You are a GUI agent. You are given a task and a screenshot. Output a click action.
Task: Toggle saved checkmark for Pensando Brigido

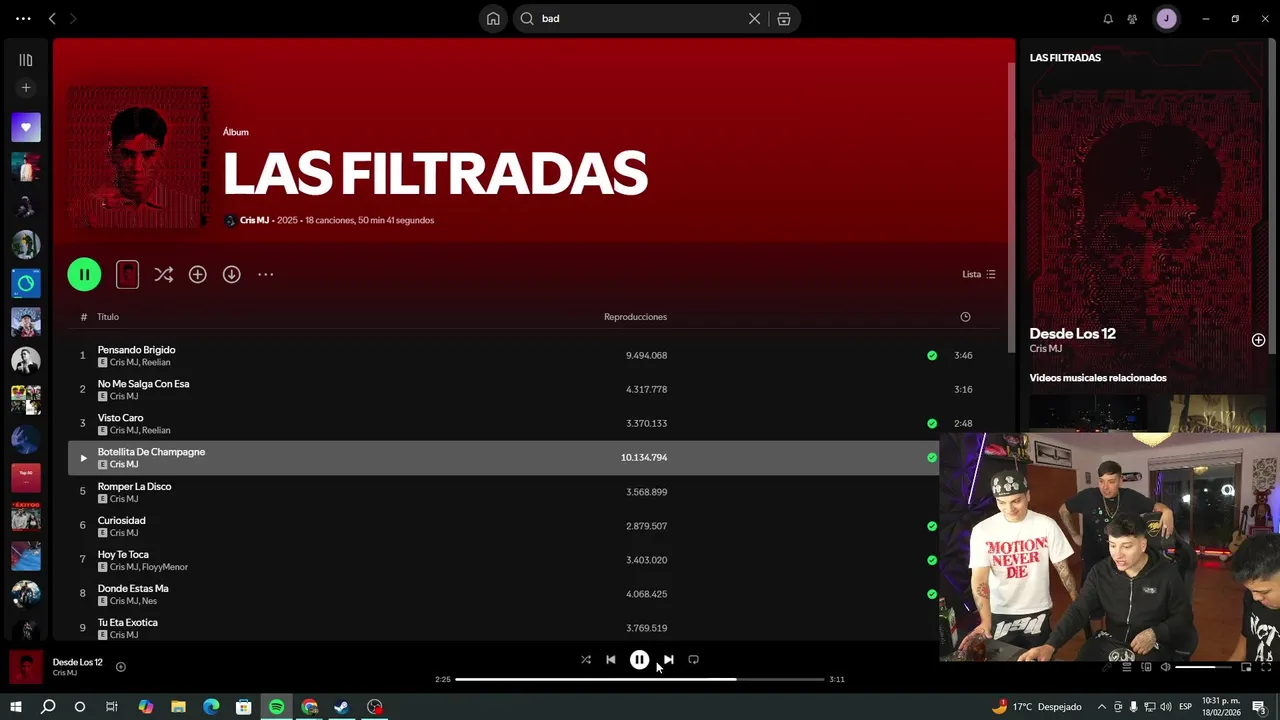(x=932, y=355)
